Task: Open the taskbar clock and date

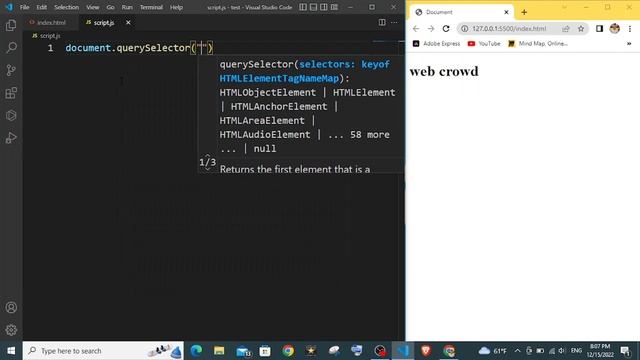Action: tap(601, 351)
